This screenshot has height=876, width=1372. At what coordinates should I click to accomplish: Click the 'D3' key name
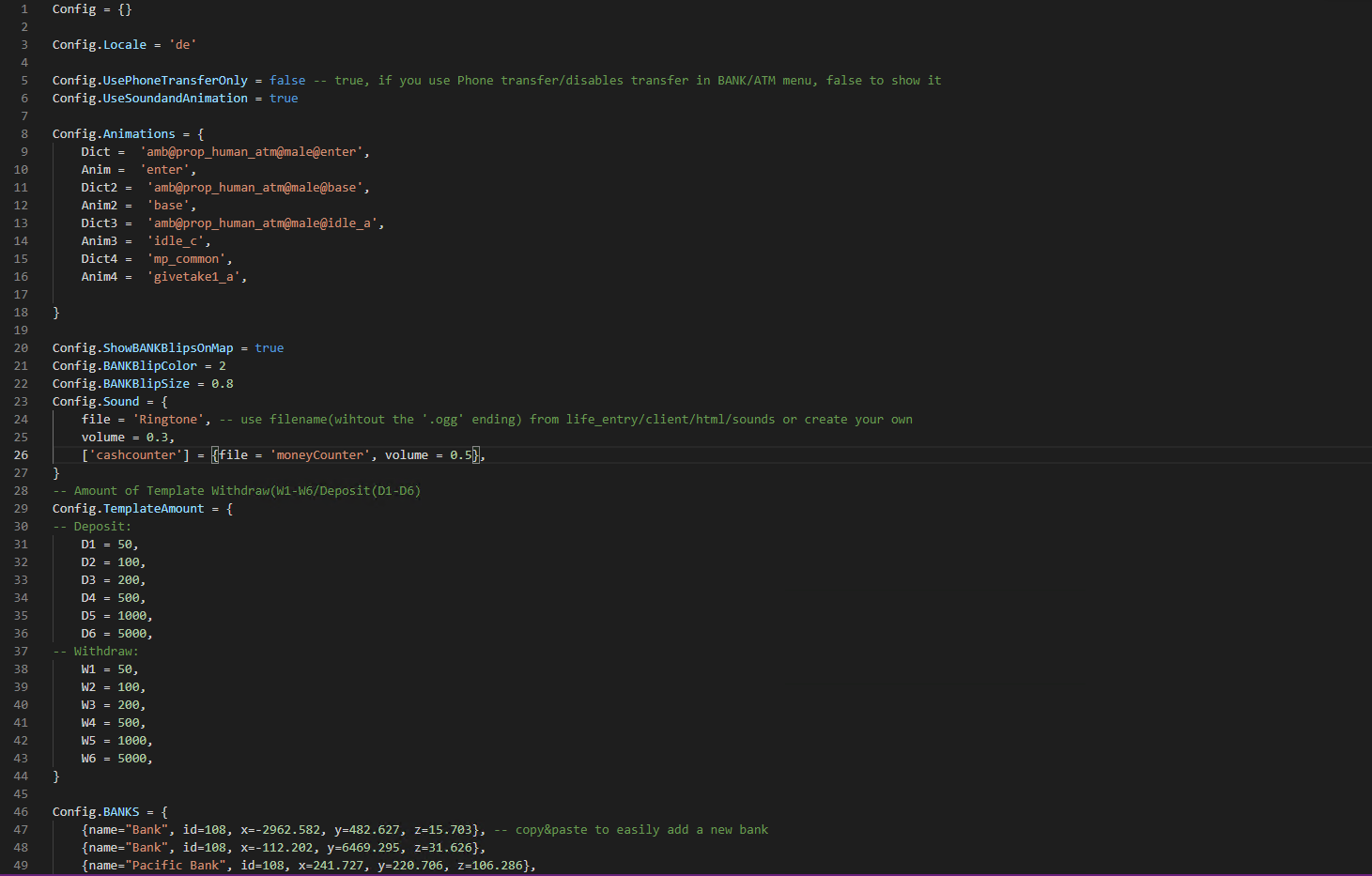tap(88, 580)
